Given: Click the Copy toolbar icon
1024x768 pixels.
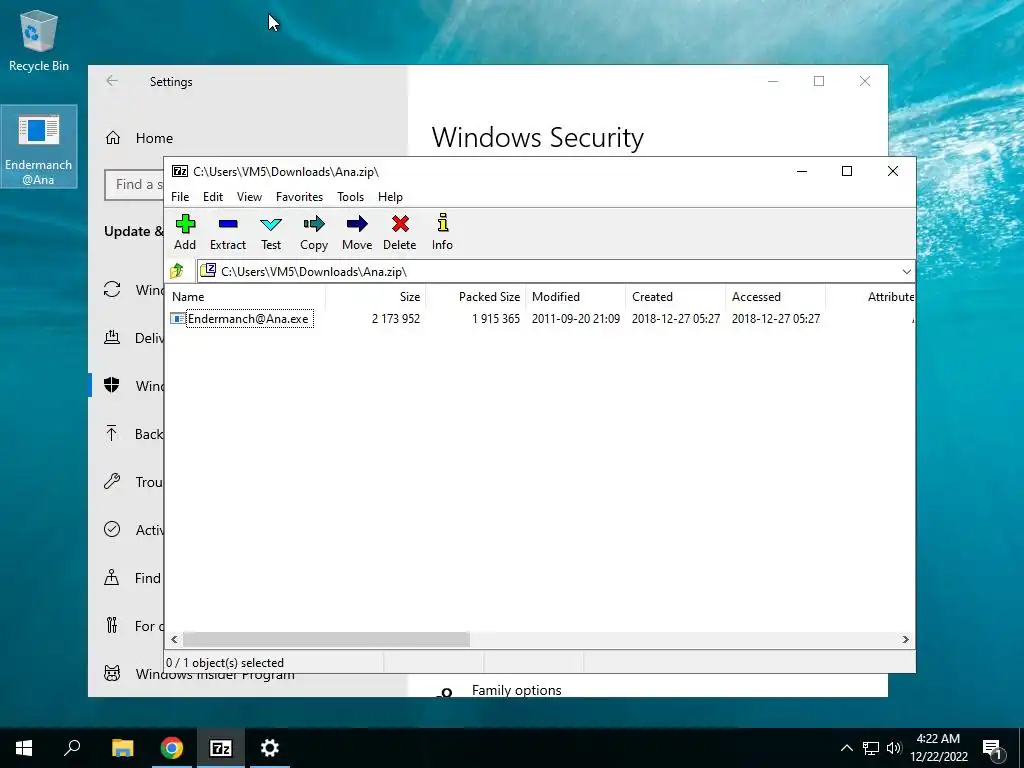Looking at the screenshot, I should click(314, 232).
